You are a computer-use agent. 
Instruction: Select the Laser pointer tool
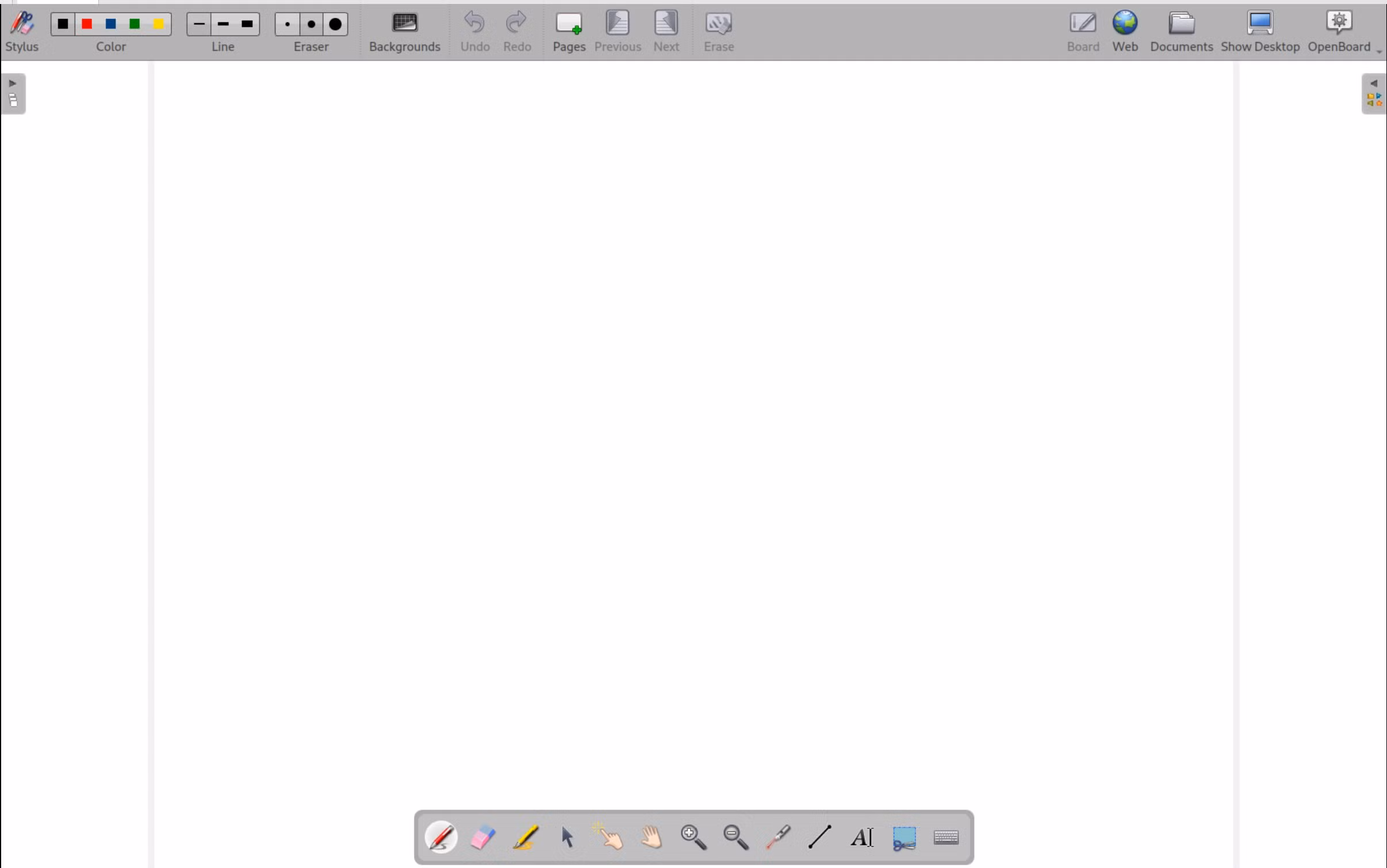click(778, 837)
